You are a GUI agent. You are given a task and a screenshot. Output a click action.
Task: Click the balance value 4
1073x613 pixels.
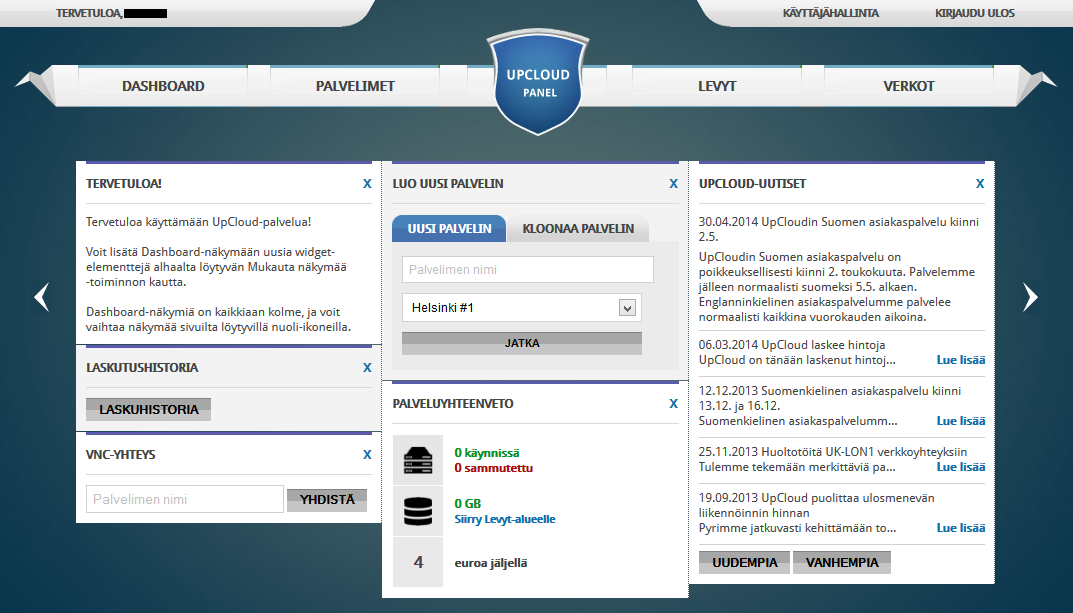tap(418, 562)
